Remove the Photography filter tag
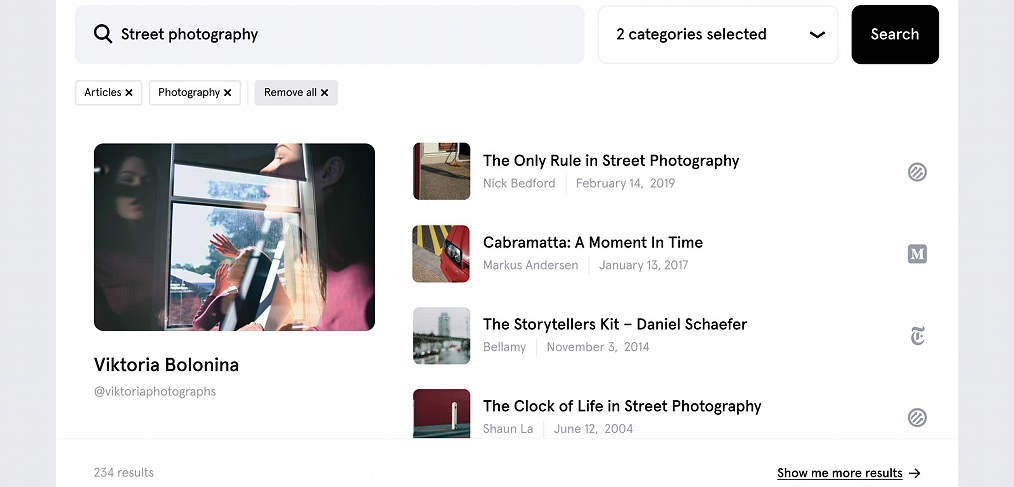 227,92
